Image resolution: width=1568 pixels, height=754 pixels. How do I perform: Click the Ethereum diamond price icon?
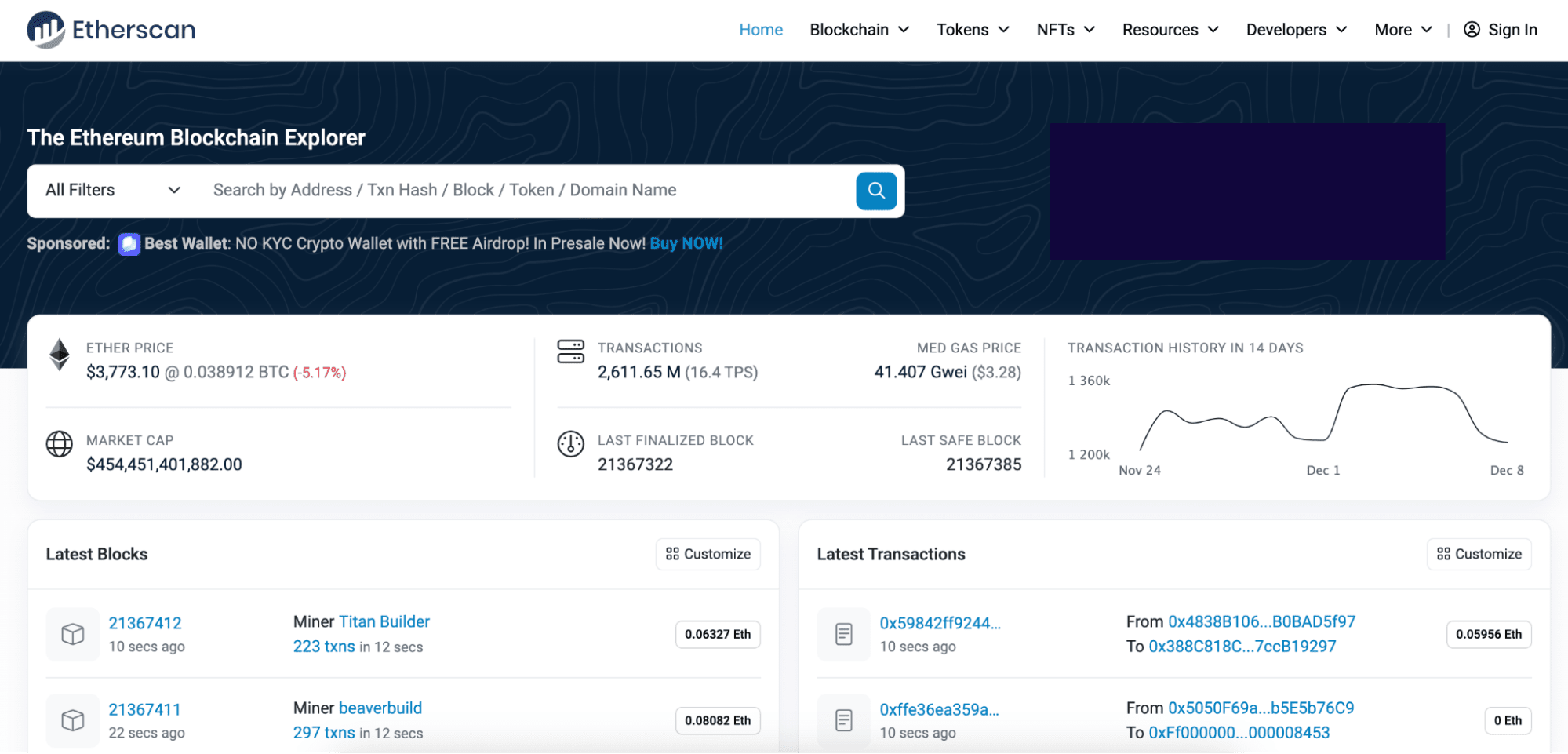pyautogui.click(x=60, y=355)
